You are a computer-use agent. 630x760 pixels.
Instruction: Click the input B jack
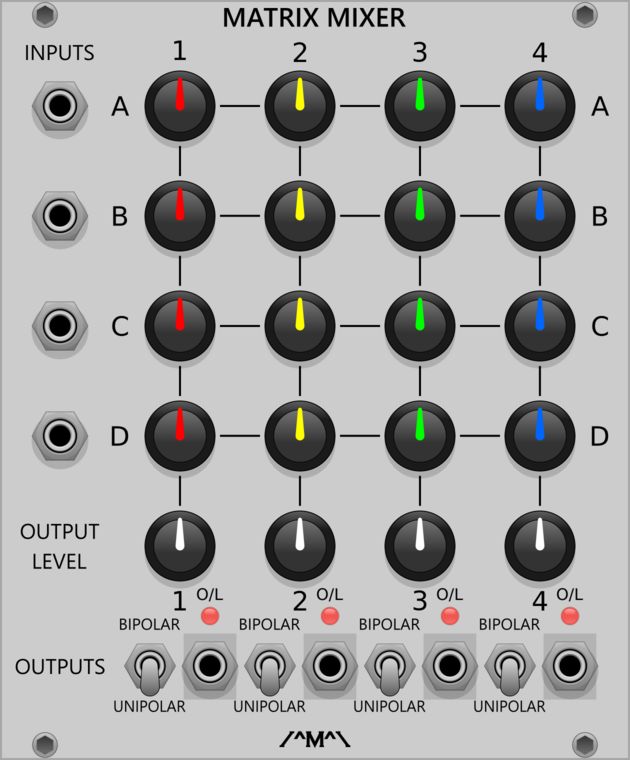(60, 216)
